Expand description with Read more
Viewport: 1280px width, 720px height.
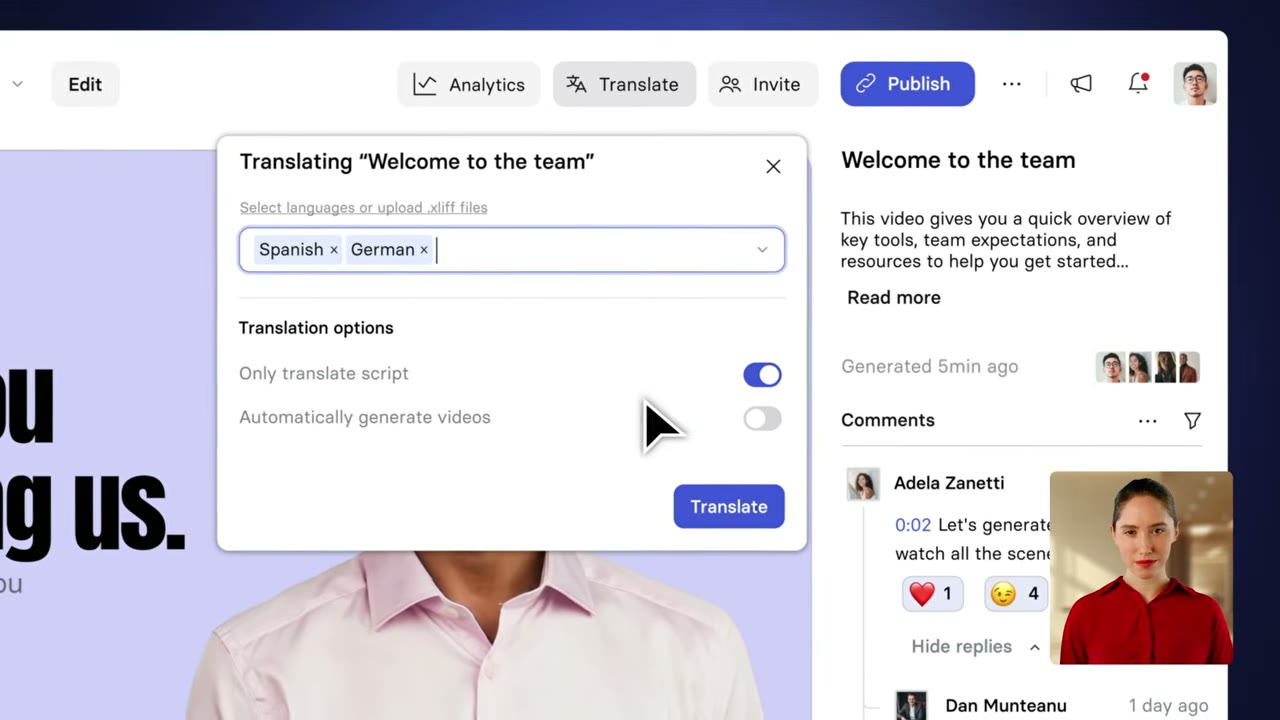point(894,297)
